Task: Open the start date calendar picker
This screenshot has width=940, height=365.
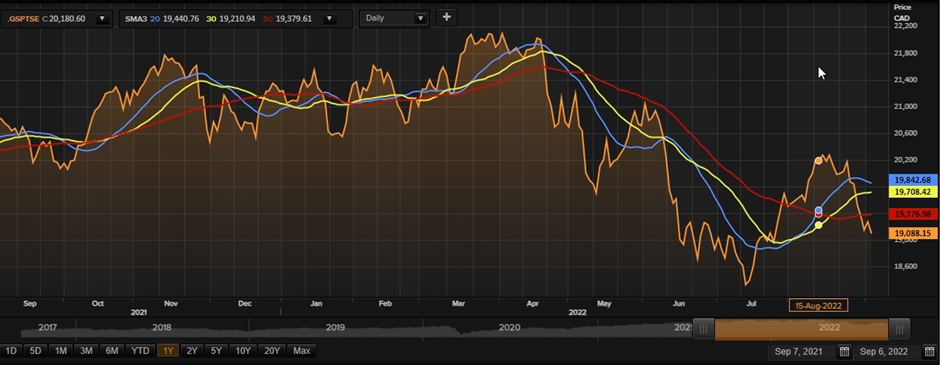Action: [x=844, y=351]
